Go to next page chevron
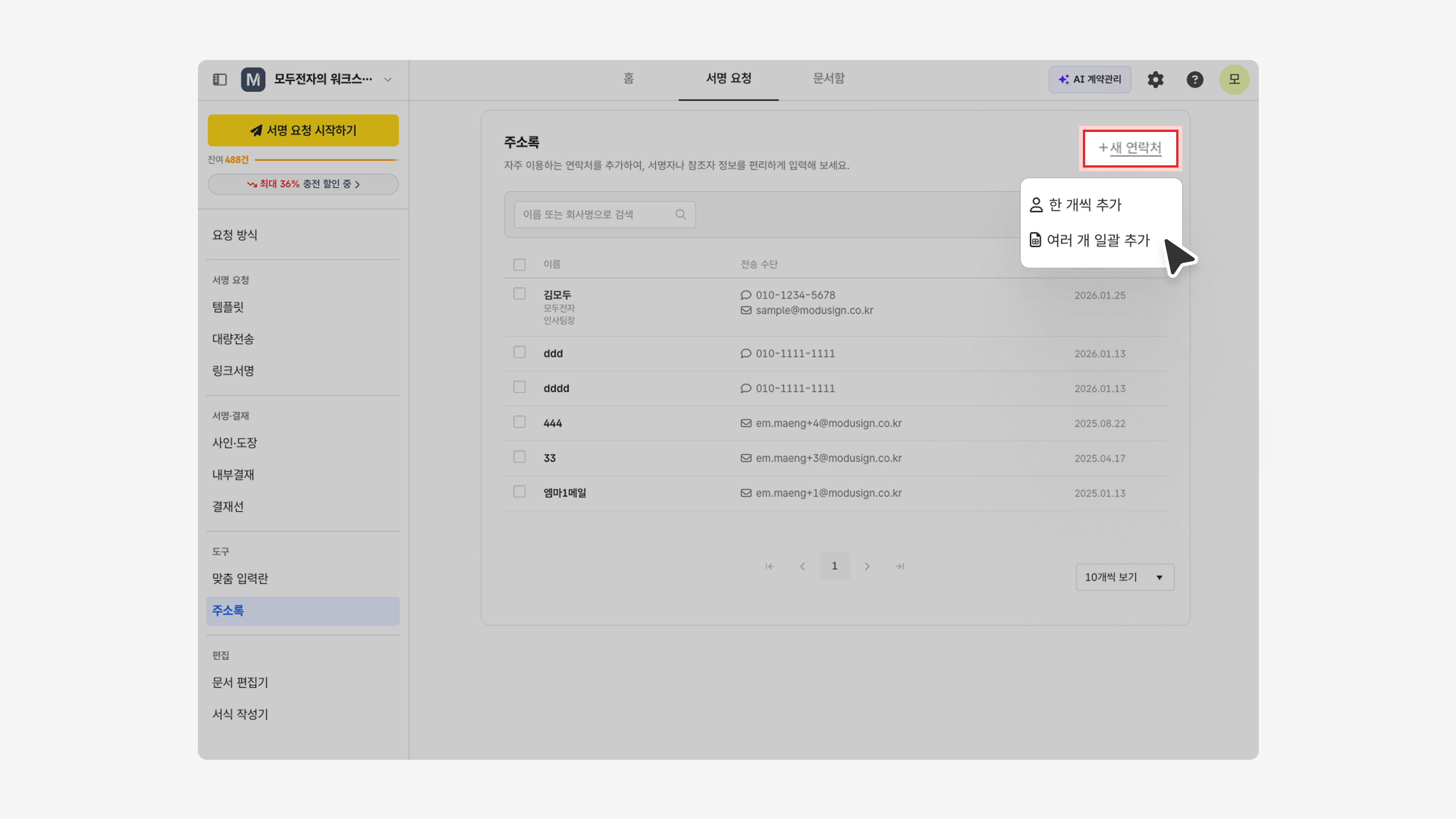Screen dimensions: 1456x819 pyautogui.click(x=867, y=566)
